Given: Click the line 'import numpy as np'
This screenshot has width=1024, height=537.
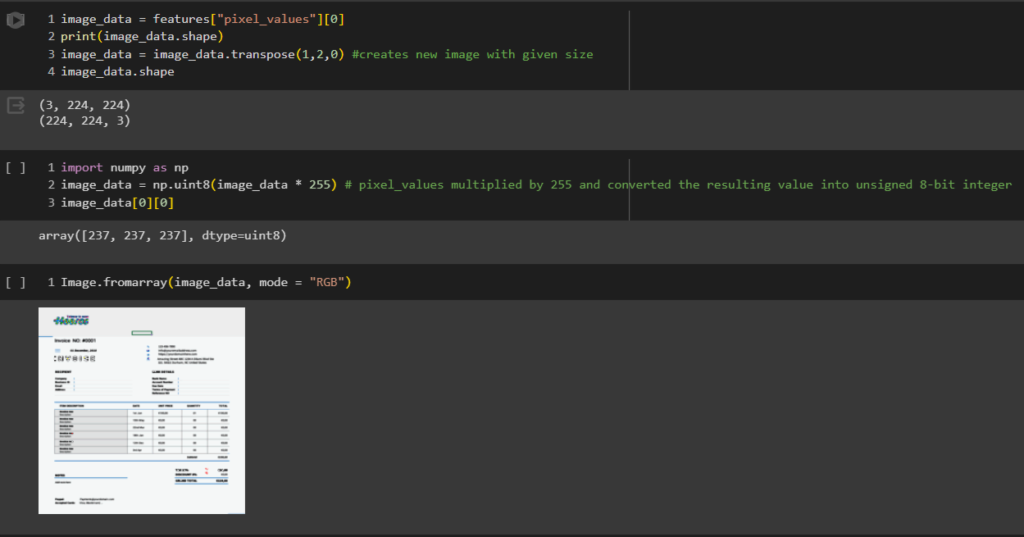Looking at the screenshot, I should (x=125, y=168).
